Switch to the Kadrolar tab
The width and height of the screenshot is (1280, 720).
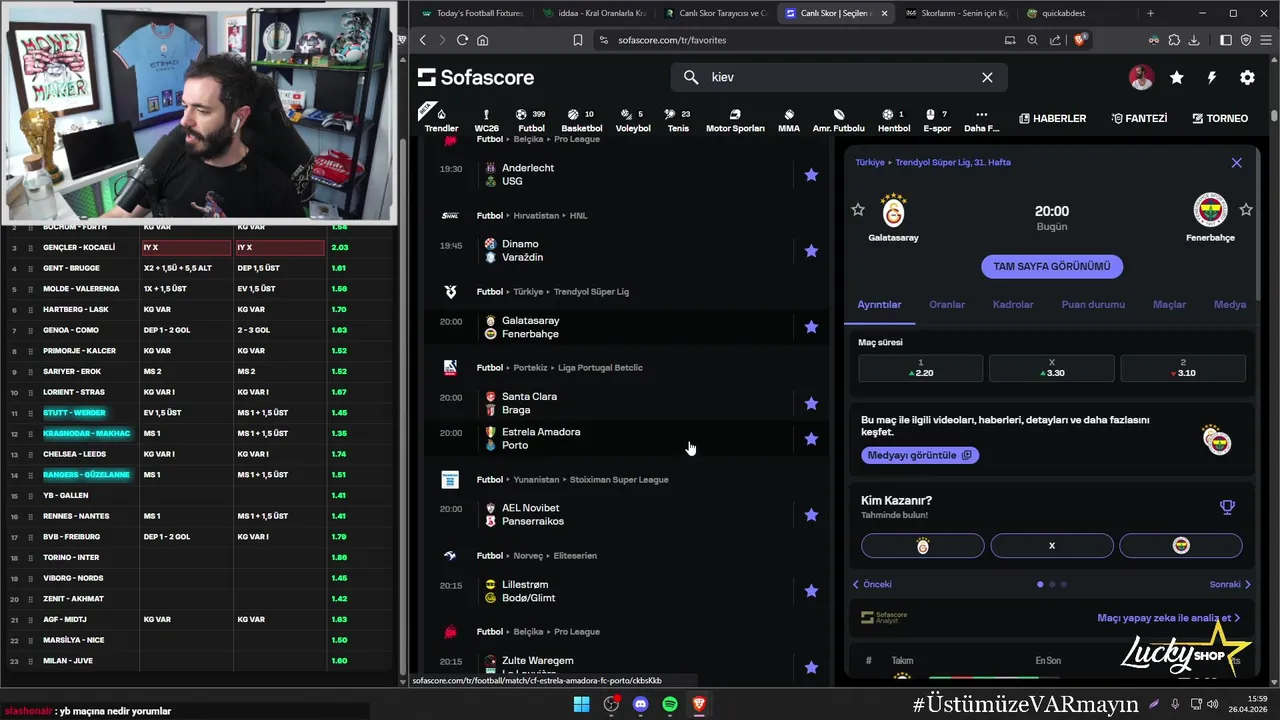coord(1013,304)
